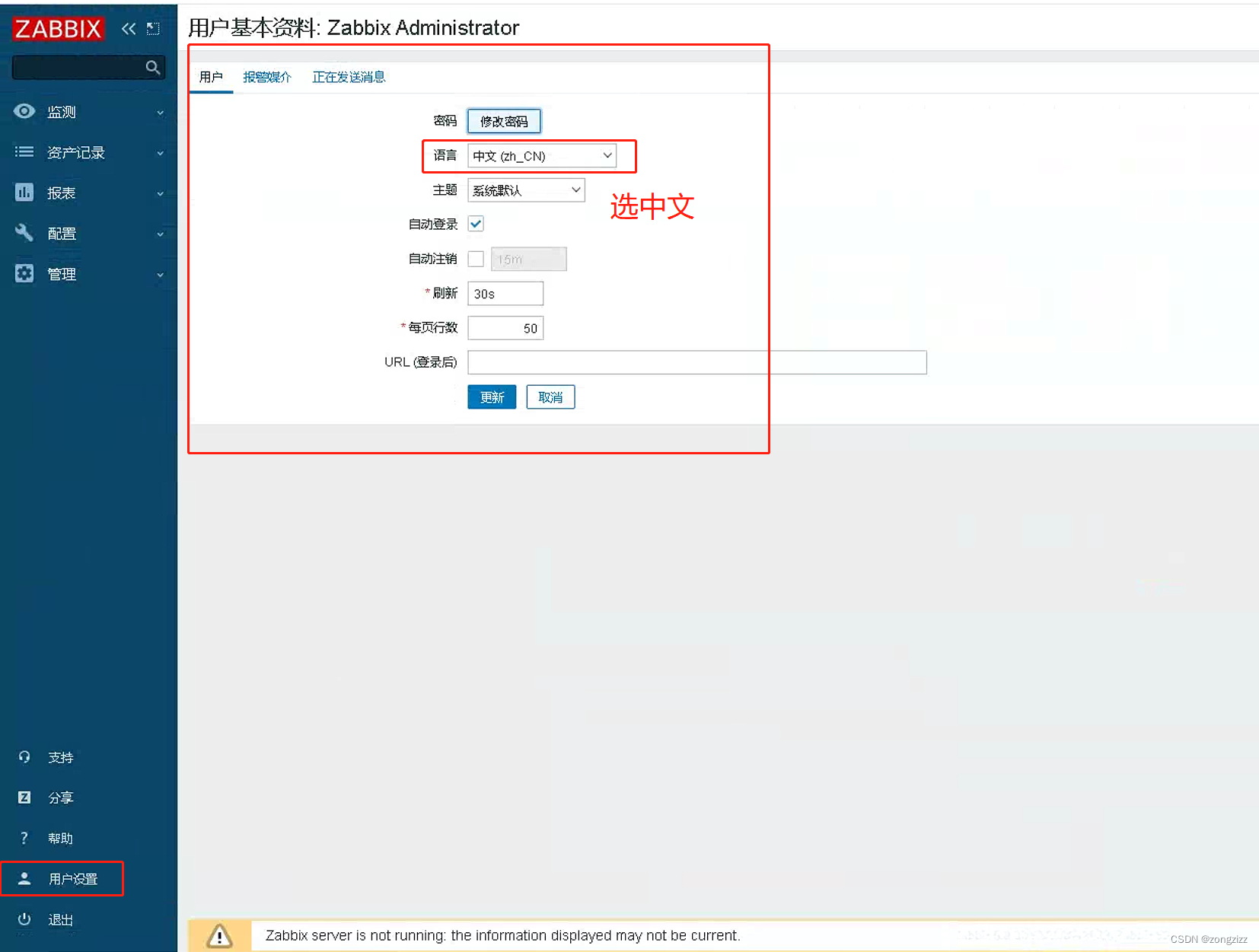The height and width of the screenshot is (952, 1259).
Task: Uncheck the 自动登录 checkbox
Action: (476, 224)
